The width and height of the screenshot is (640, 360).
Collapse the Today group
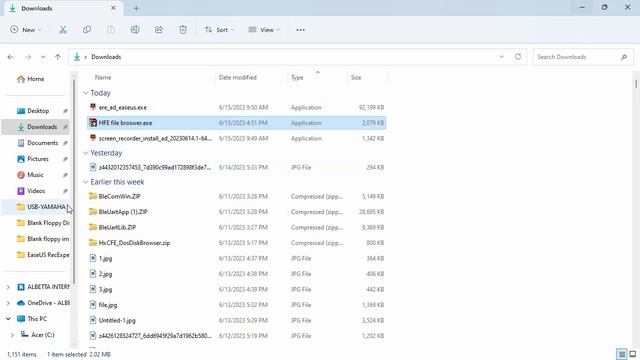[x=85, y=93]
